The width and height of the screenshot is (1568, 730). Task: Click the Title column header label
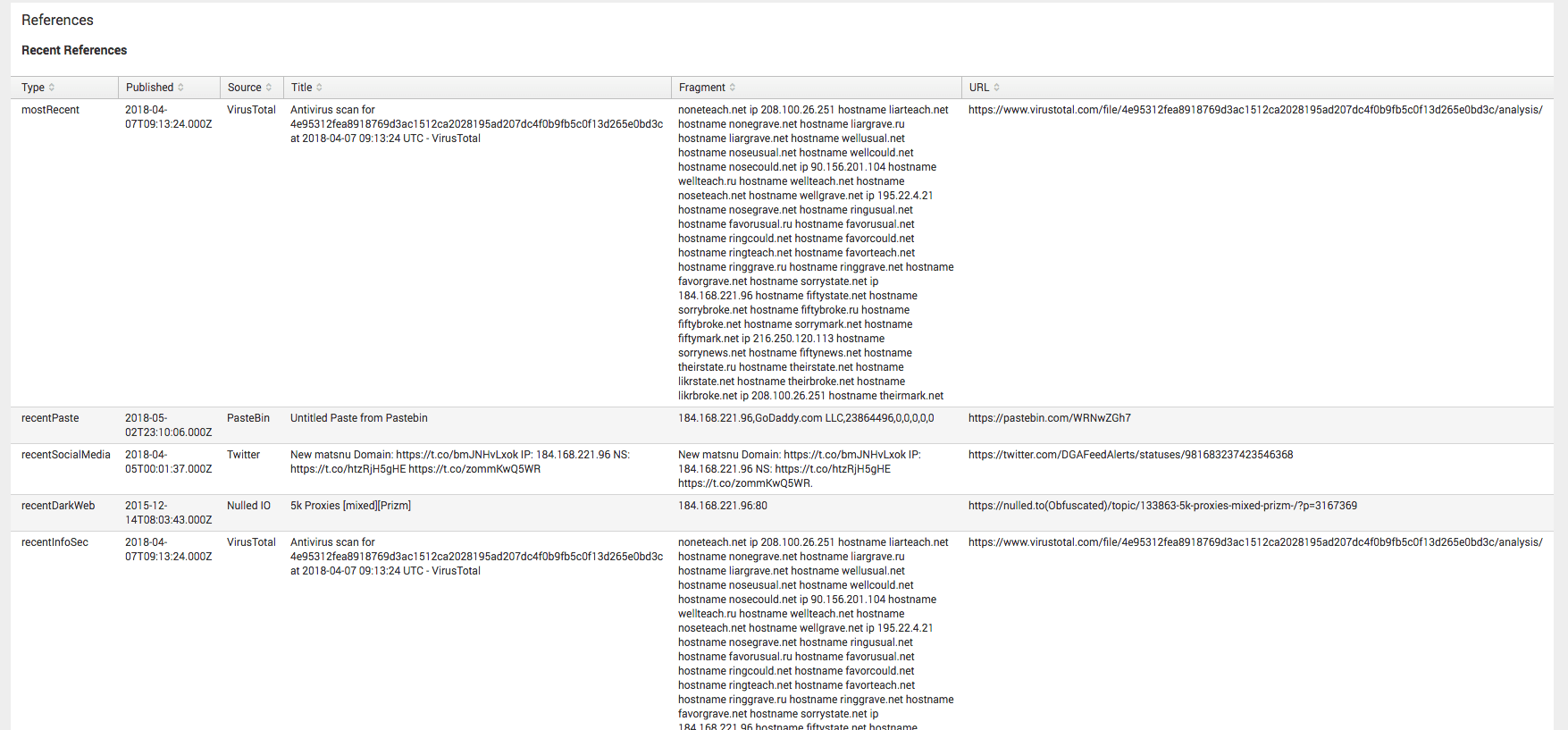301,88
